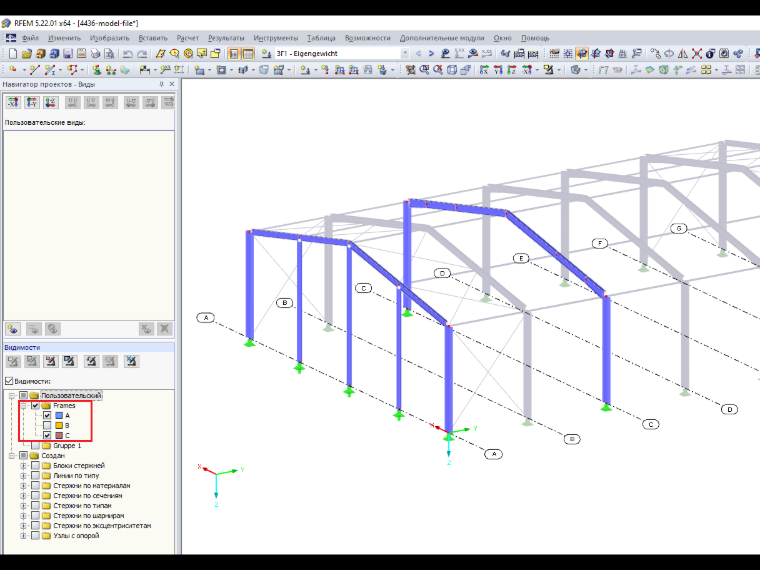Open the Изменить menu
760x570 pixels.
[x=64, y=38]
